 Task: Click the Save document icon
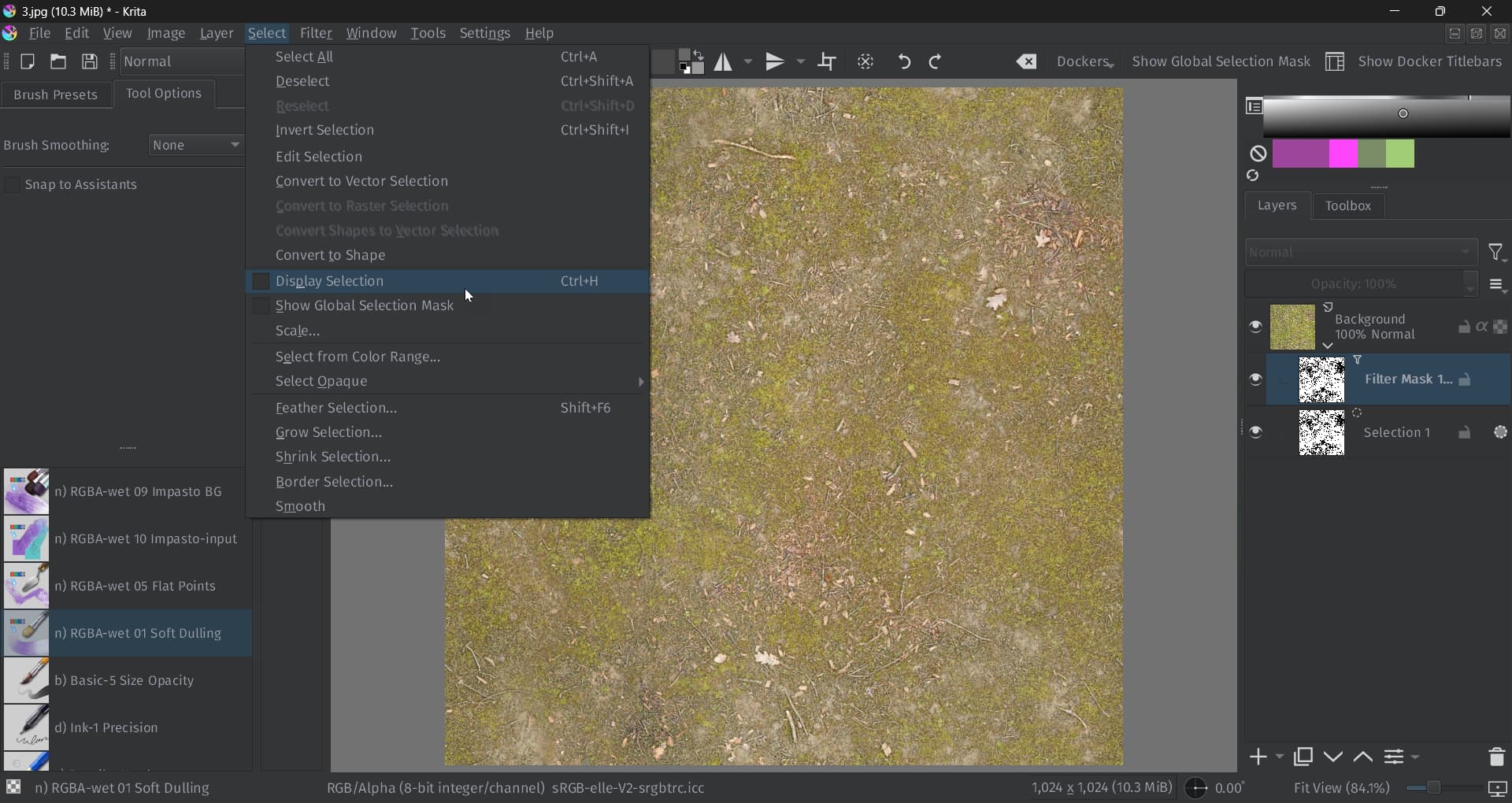(x=90, y=61)
